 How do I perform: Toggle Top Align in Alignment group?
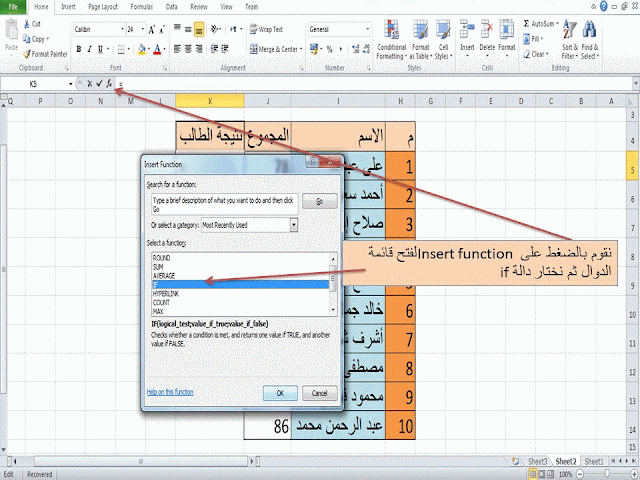pyautogui.click(x=177, y=29)
